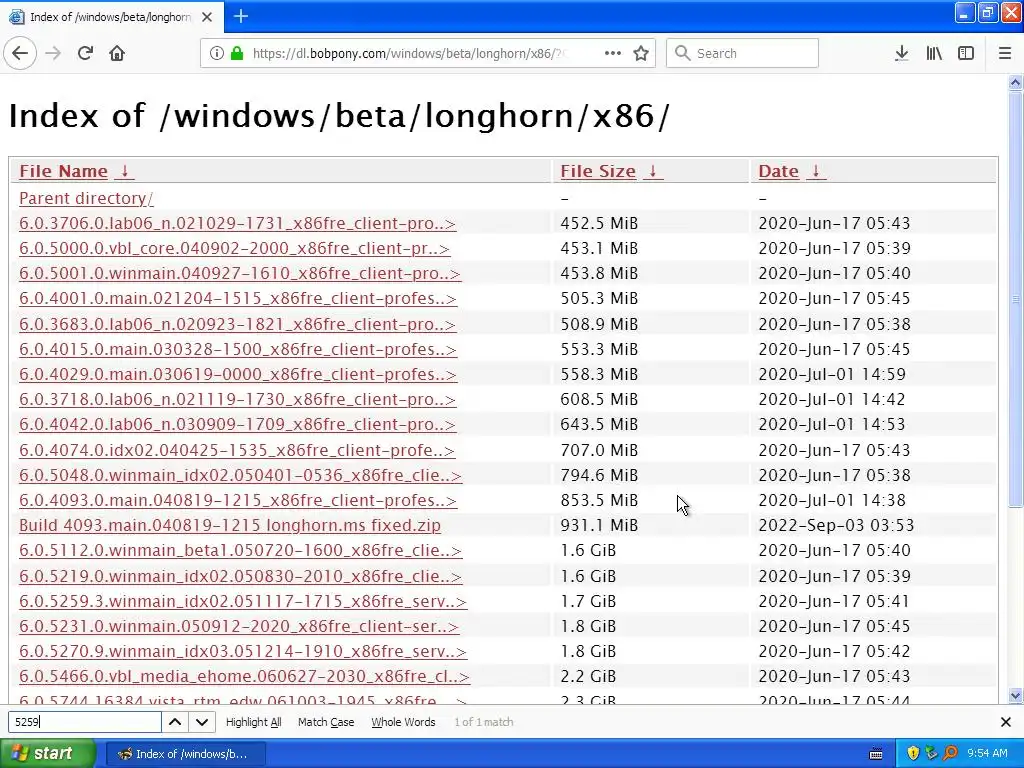Image resolution: width=1024 pixels, height=768 pixels.
Task: Go to the Firefox home page
Action: point(117,53)
